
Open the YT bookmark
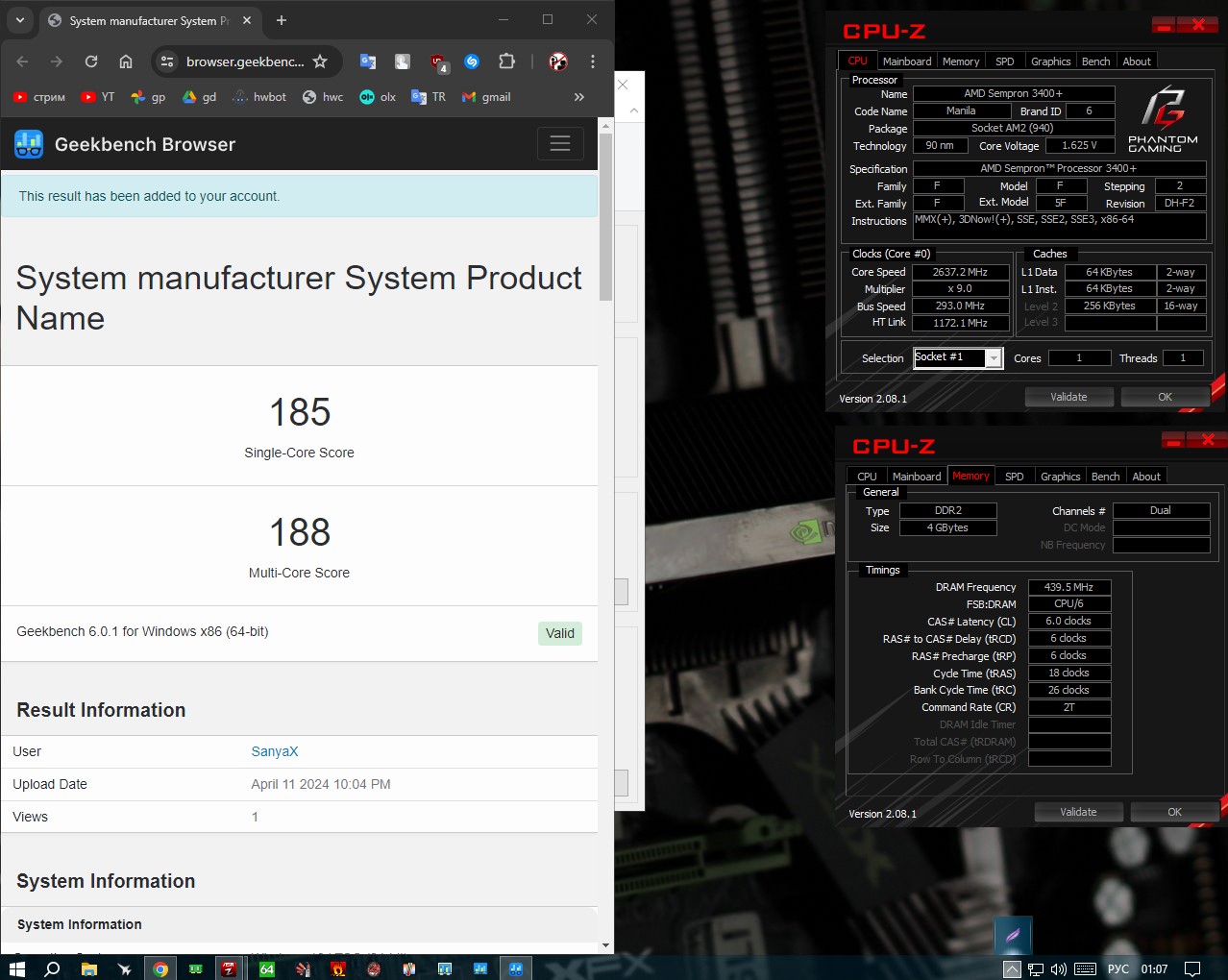click(x=98, y=97)
